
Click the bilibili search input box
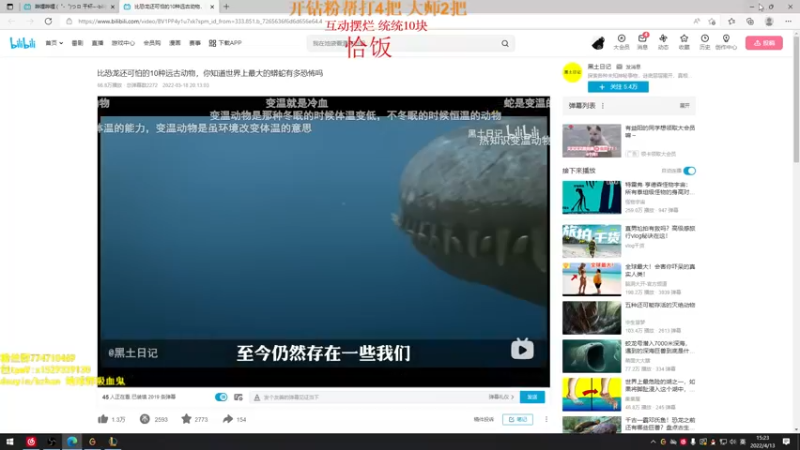[x=403, y=43]
